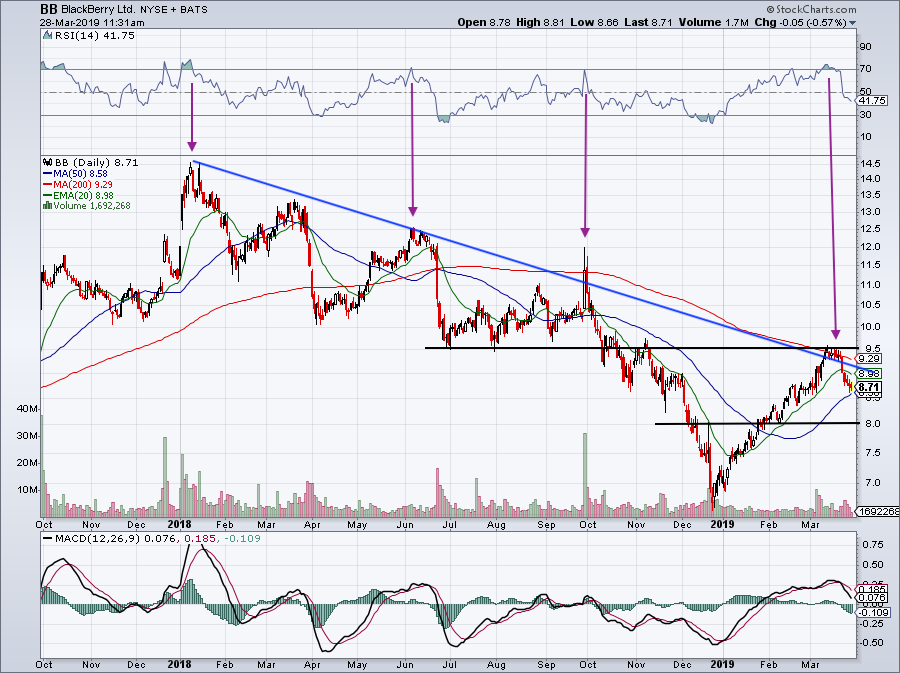Click the MACD(12,26,9) legend icon

(48, 538)
